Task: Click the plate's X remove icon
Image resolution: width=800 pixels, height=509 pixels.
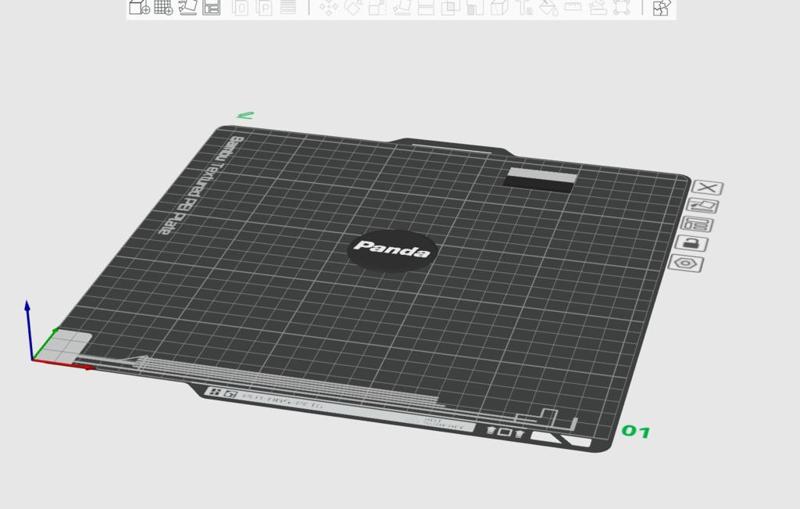Action: 707,188
